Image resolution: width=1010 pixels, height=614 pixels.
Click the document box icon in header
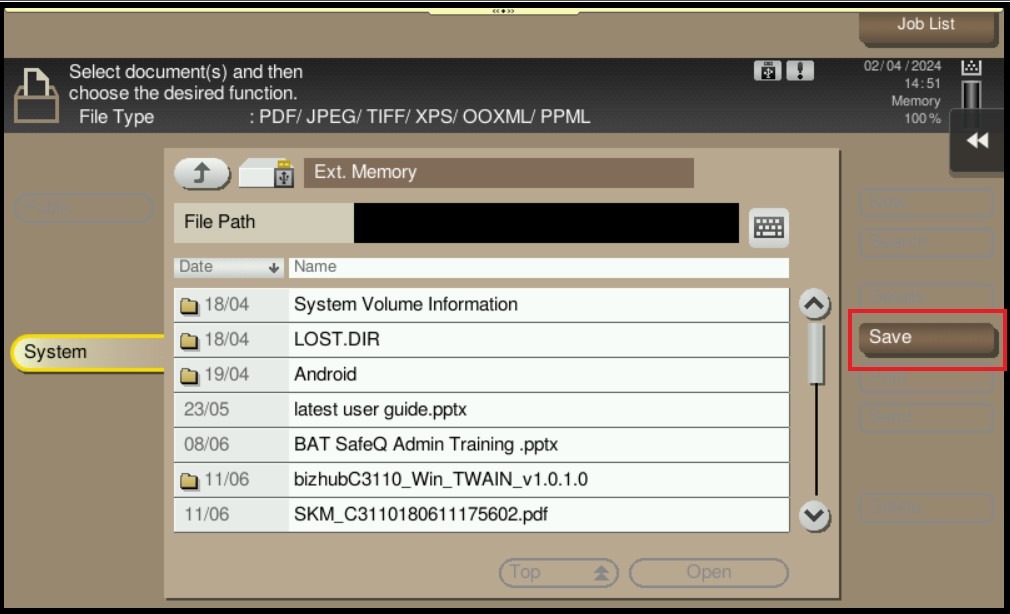[x=34, y=95]
